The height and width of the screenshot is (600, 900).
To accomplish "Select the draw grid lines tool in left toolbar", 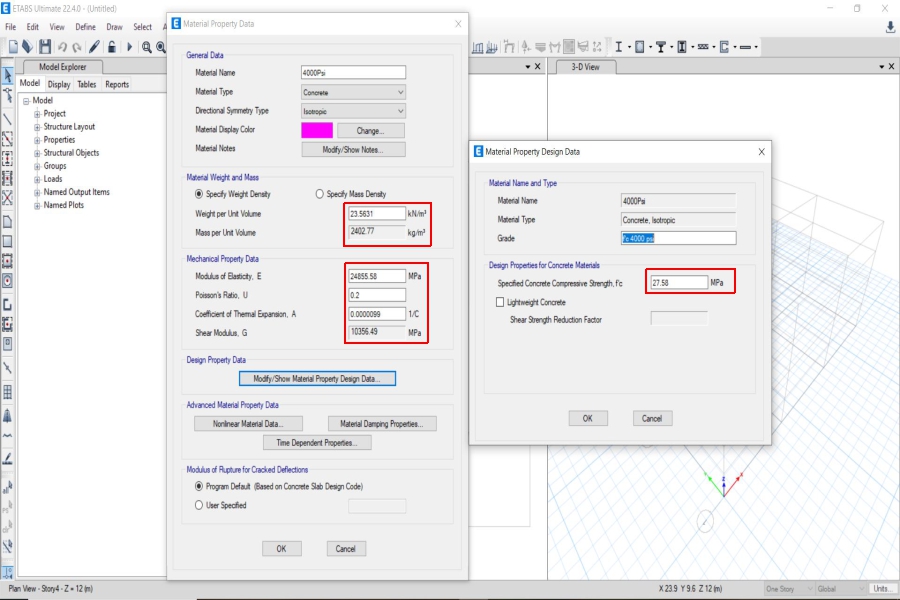I will coord(7,392).
